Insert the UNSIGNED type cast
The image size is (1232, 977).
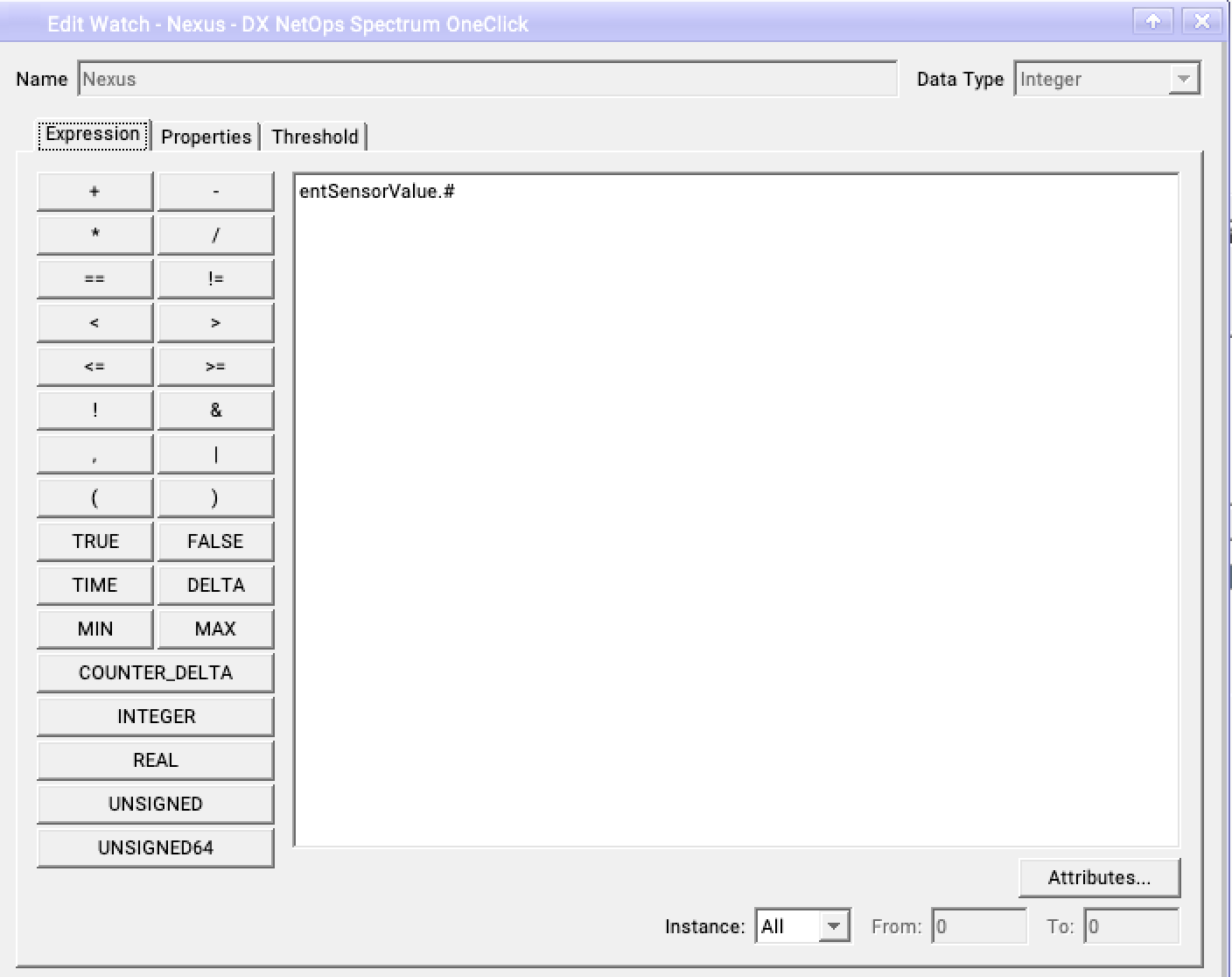(156, 805)
